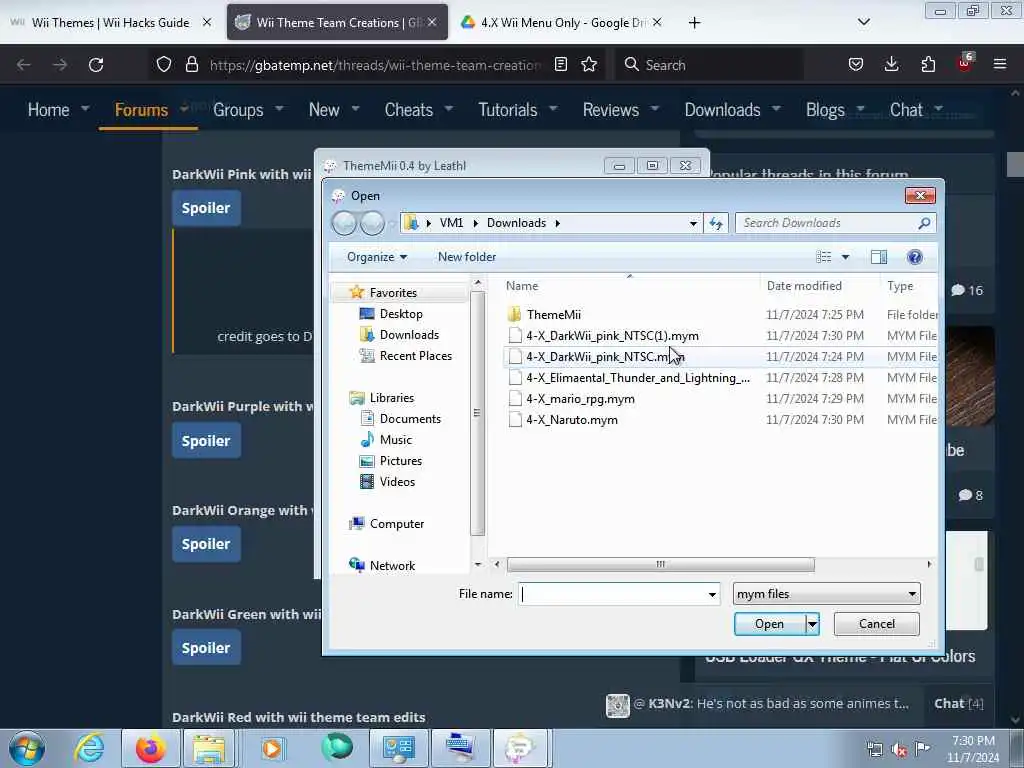Click change view icon in Open dialog

tap(824, 257)
